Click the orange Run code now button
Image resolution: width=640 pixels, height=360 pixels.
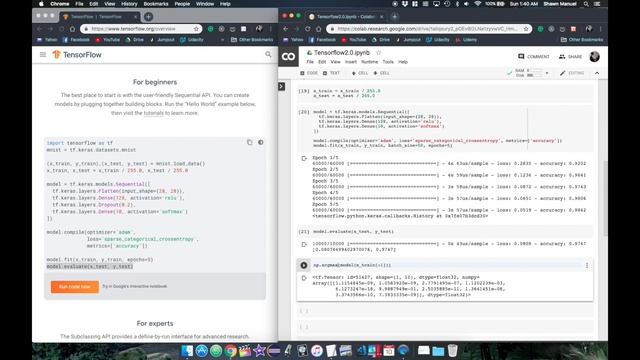coord(75,287)
